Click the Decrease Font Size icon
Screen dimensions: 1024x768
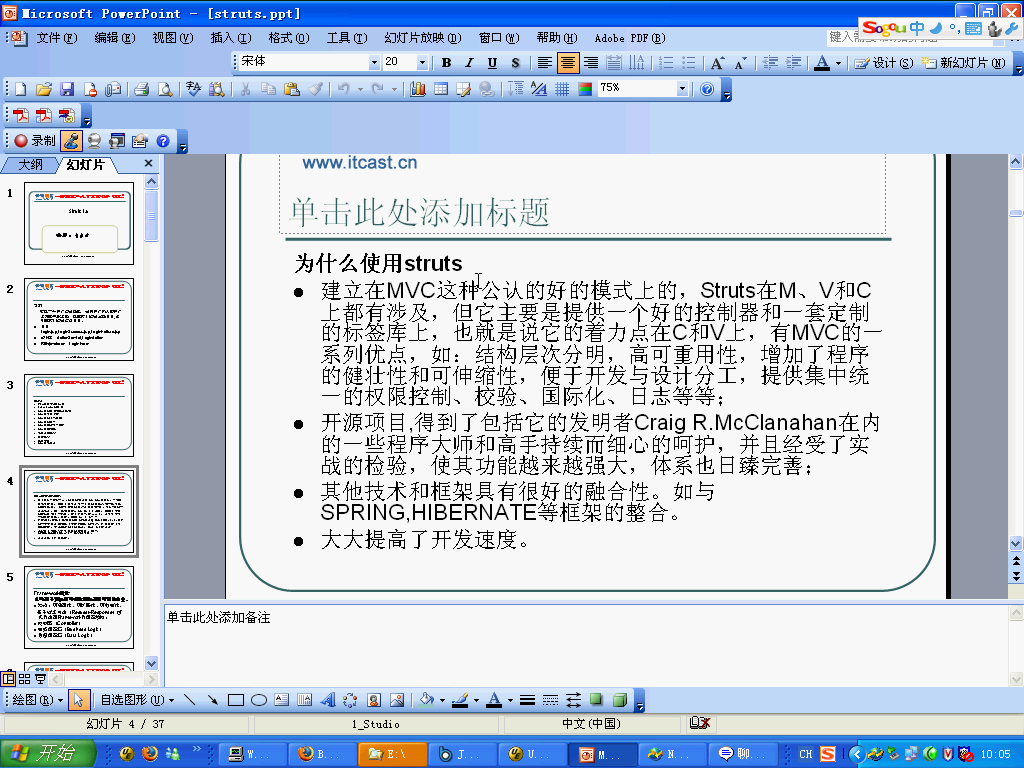pos(740,63)
